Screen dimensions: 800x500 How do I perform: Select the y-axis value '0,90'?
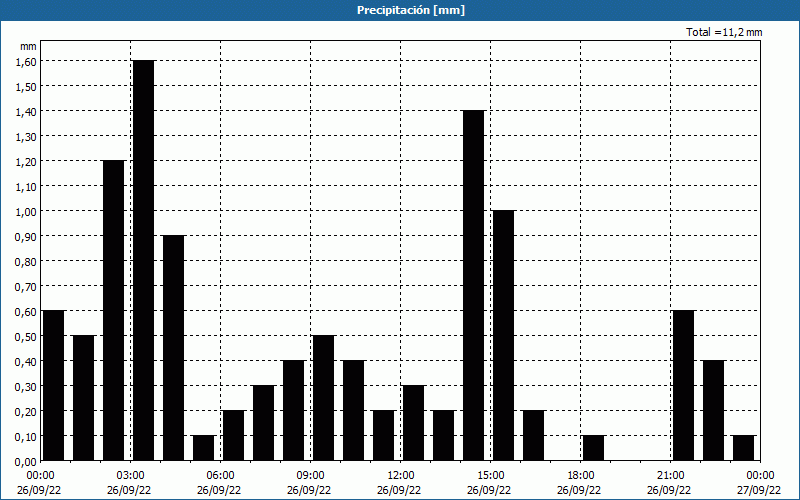pos(26,236)
